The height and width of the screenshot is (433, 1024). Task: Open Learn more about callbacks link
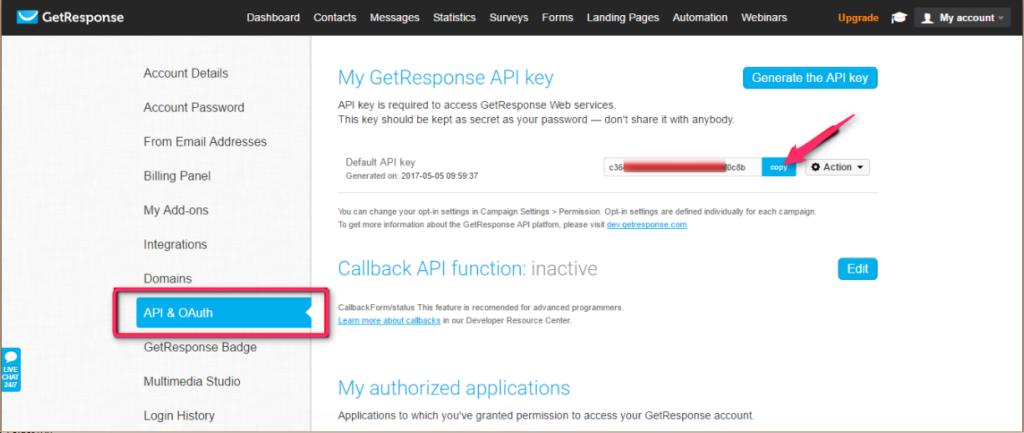click(x=389, y=321)
